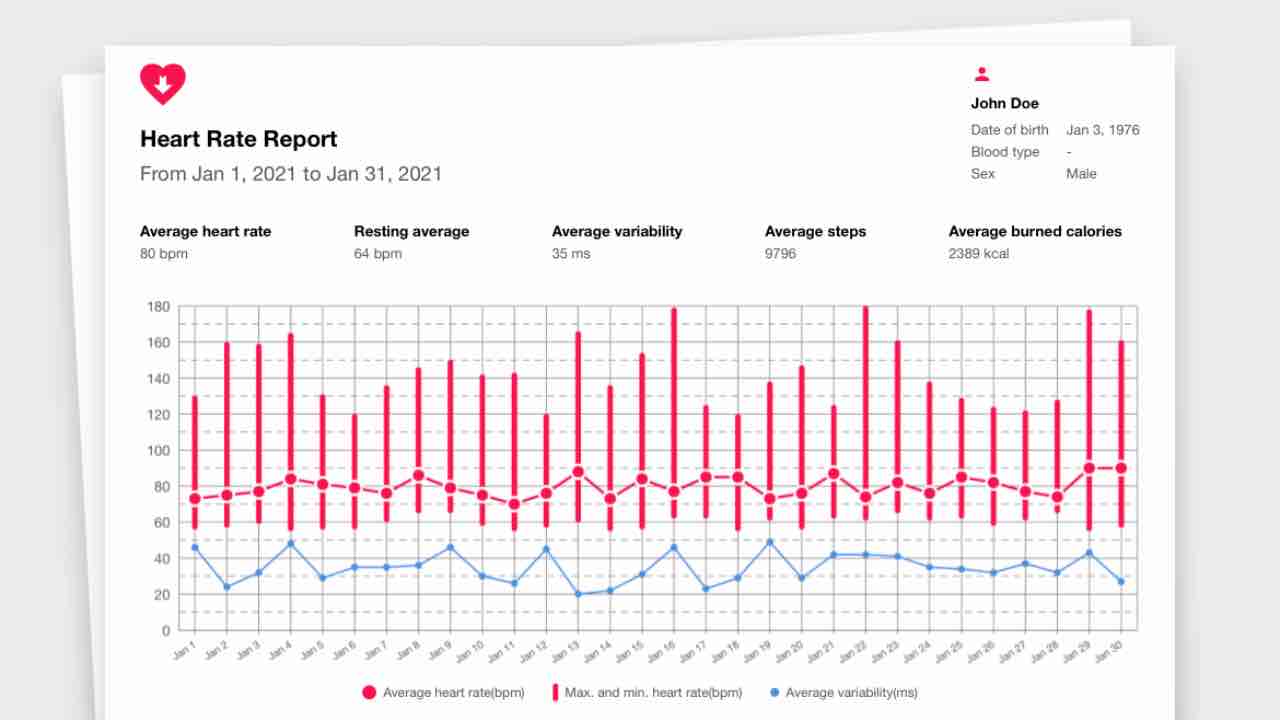Click the Jan 8 x-axis label
Screen dimensions: 1280x720
click(407, 650)
